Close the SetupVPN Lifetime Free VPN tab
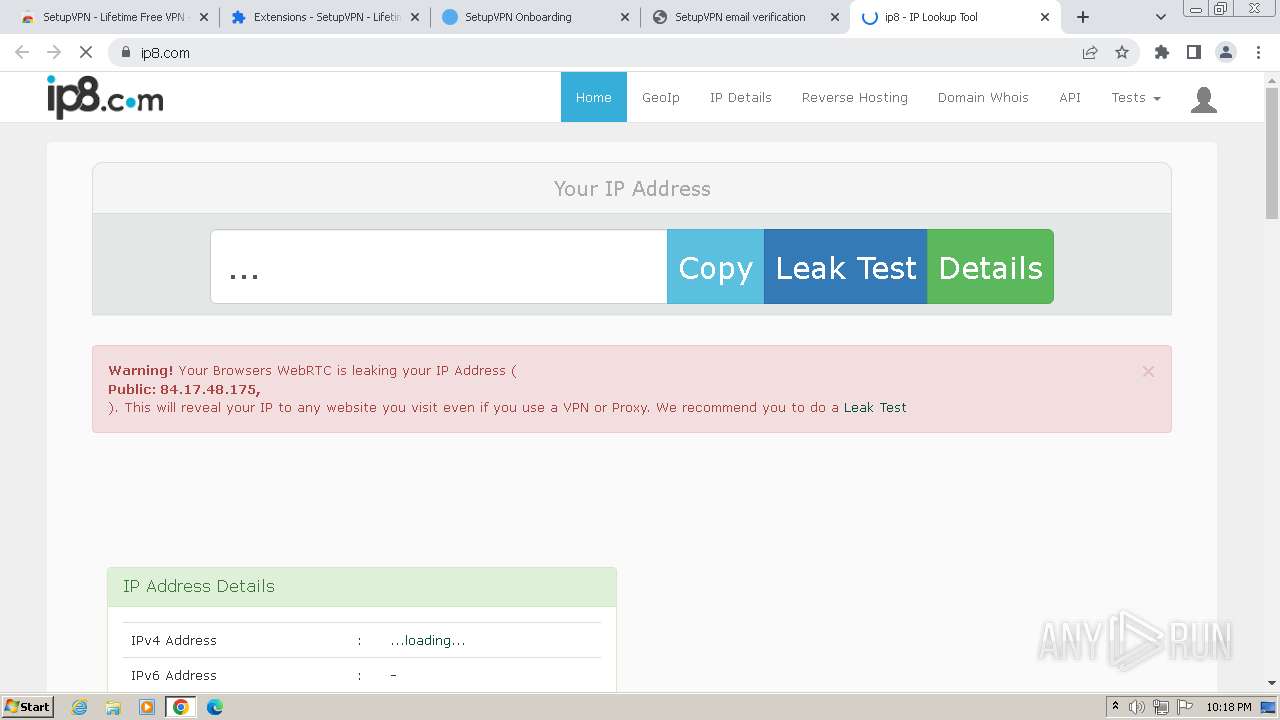Screen dimensions: 1280x720 pos(204,17)
